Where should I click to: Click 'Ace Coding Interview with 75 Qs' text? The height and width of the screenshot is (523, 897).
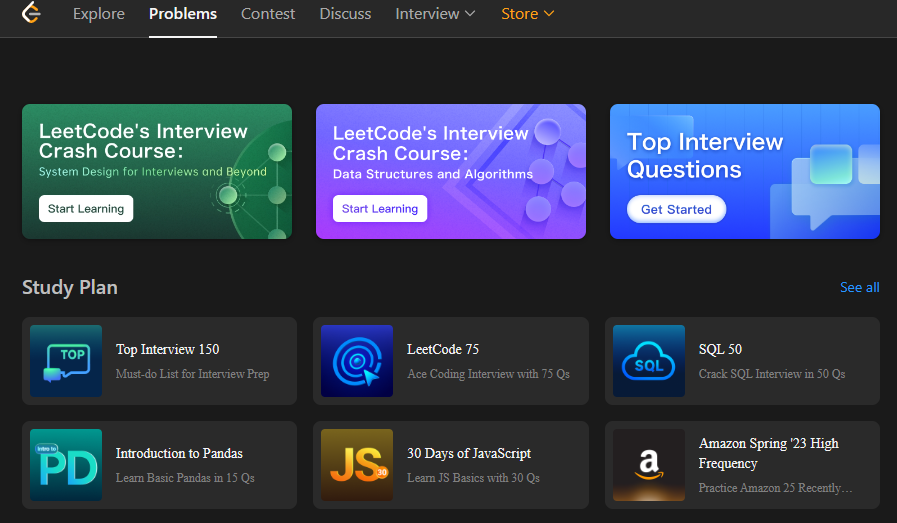(488, 374)
